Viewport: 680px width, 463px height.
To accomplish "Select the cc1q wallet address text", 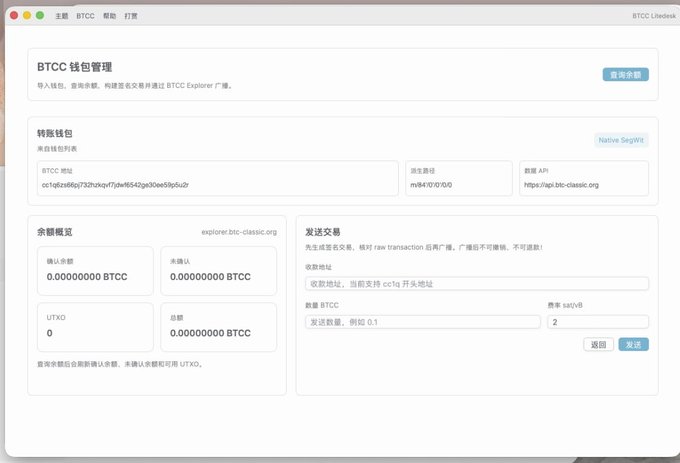I will coord(115,185).
